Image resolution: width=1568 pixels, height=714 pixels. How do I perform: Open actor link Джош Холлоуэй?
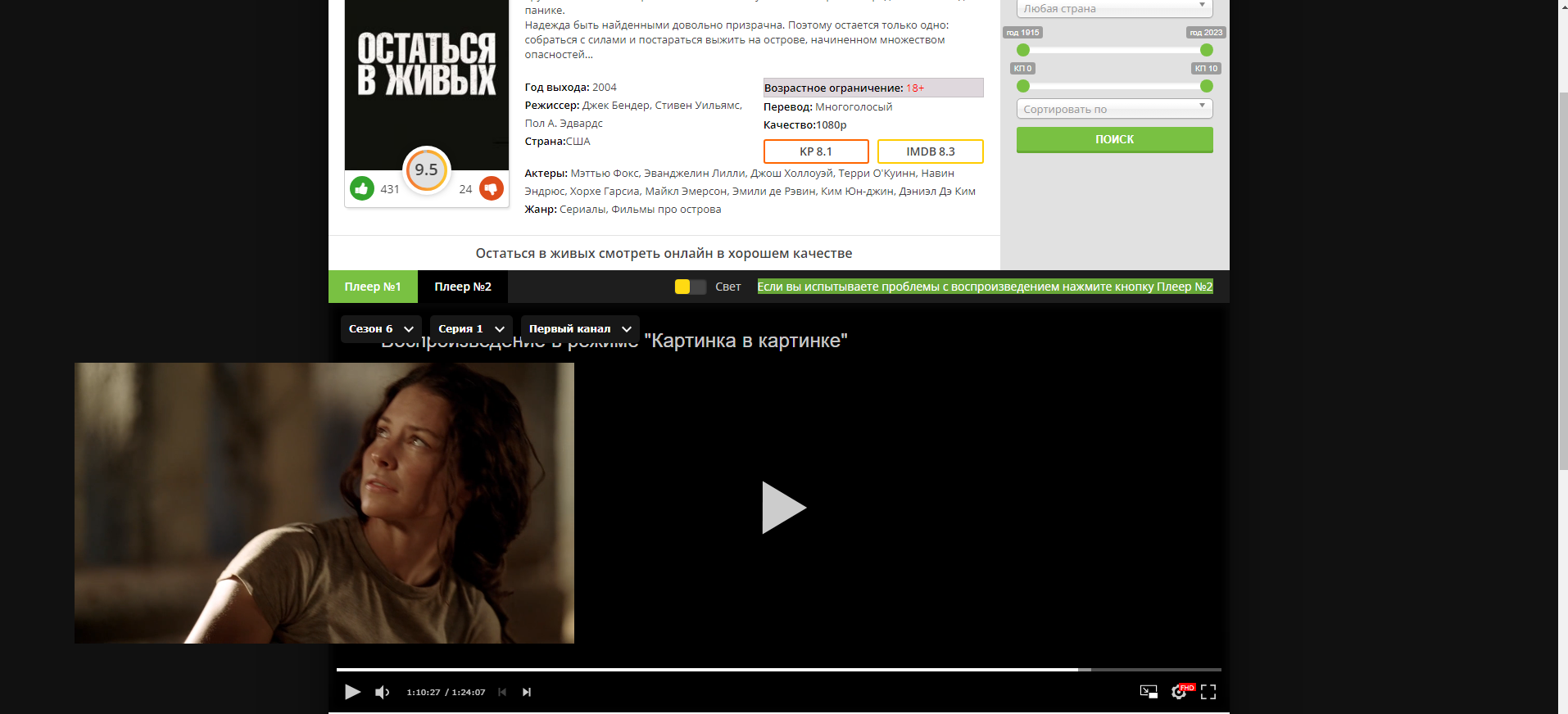pos(791,174)
